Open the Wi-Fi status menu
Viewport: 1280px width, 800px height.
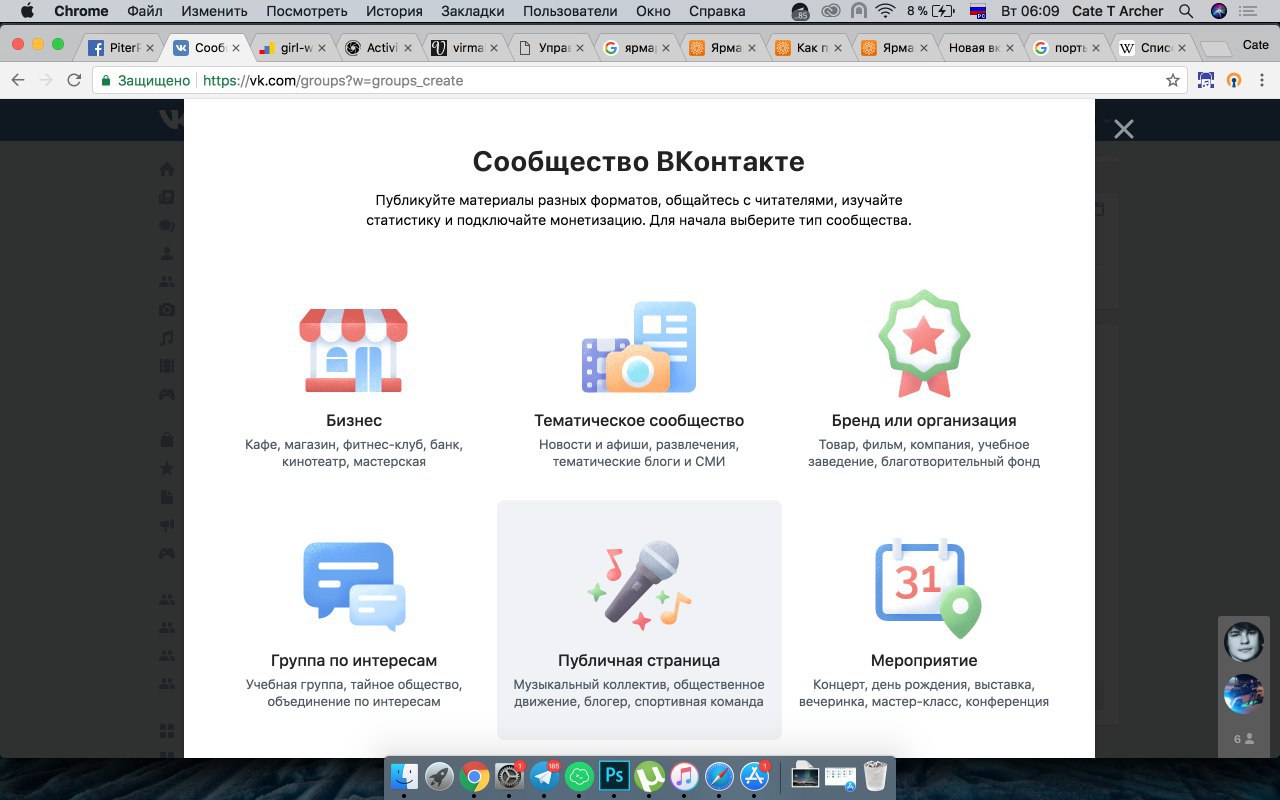point(885,11)
